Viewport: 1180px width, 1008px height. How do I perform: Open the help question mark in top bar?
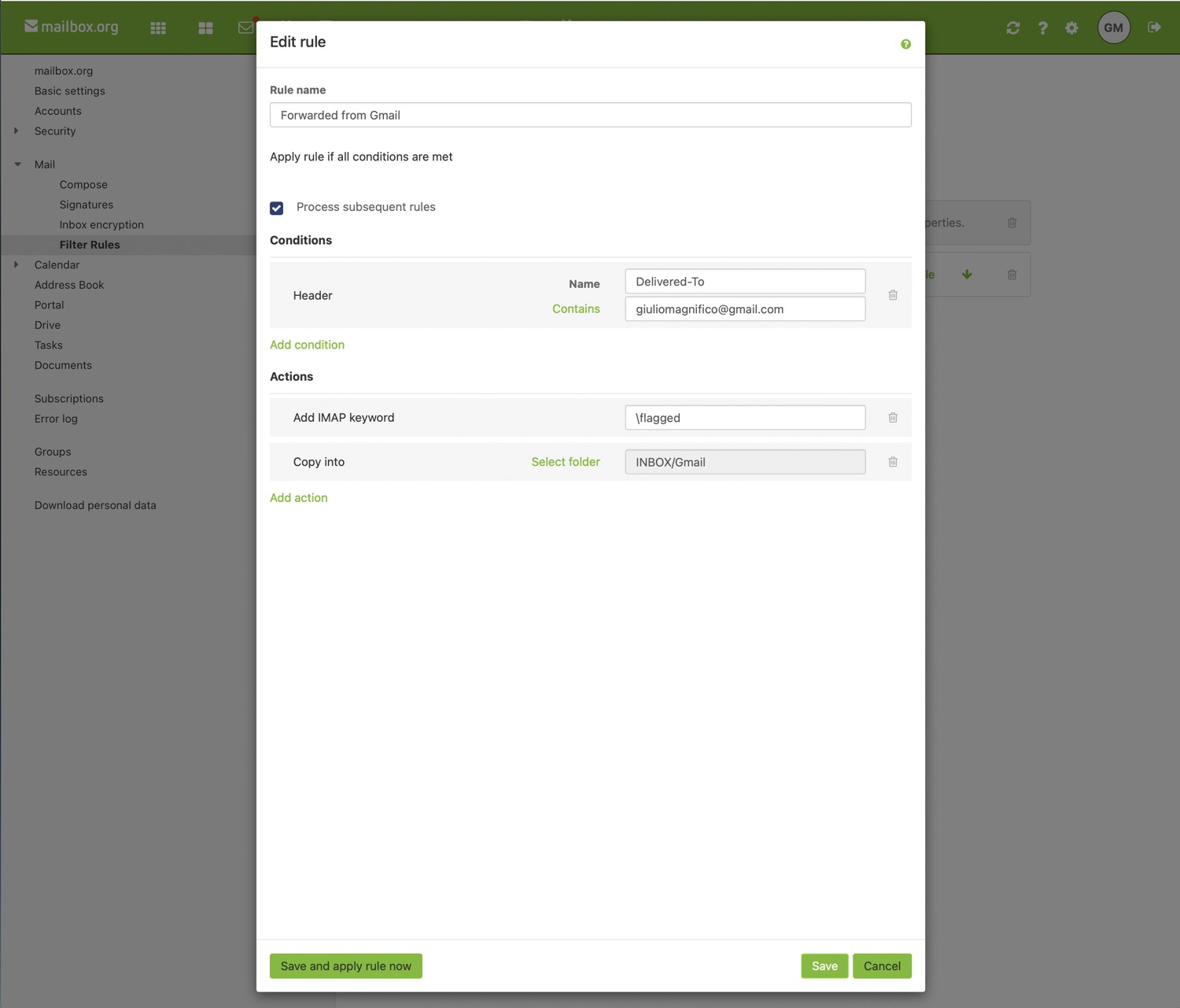coord(1042,28)
